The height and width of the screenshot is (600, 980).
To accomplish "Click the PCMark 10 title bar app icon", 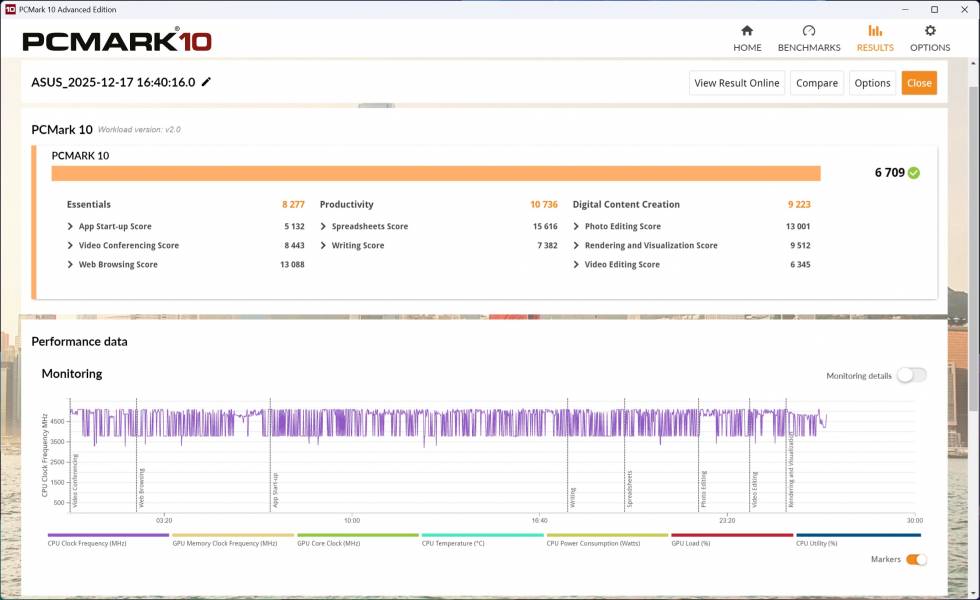I will [9, 9].
